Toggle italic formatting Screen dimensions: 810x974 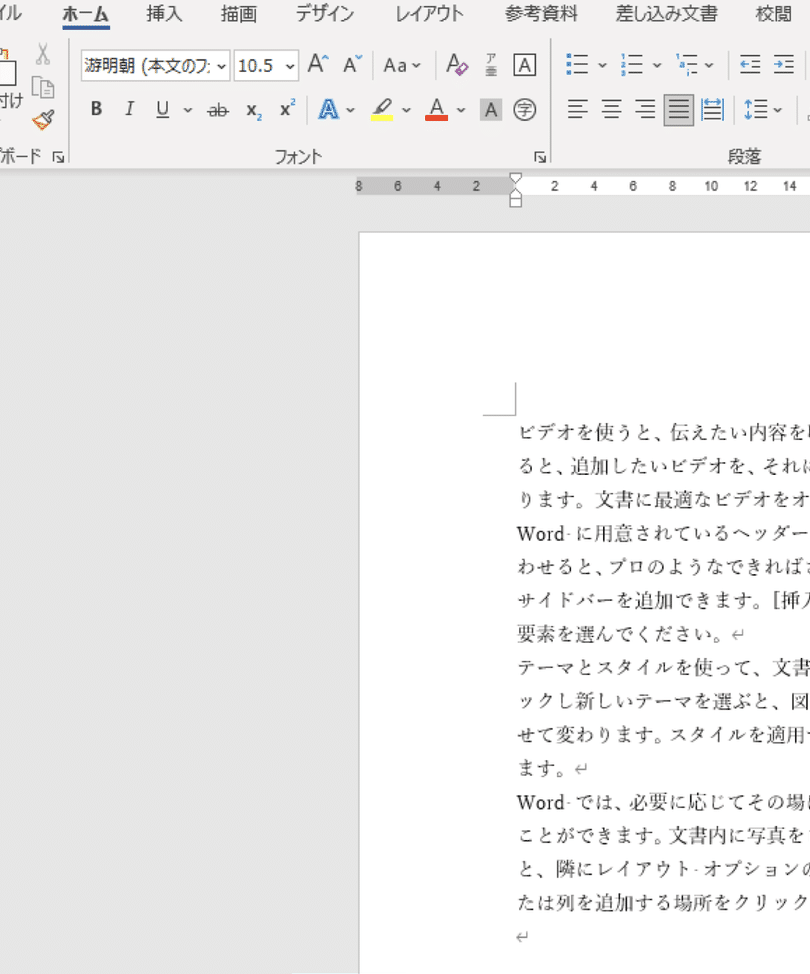pyautogui.click(x=129, y=109)
